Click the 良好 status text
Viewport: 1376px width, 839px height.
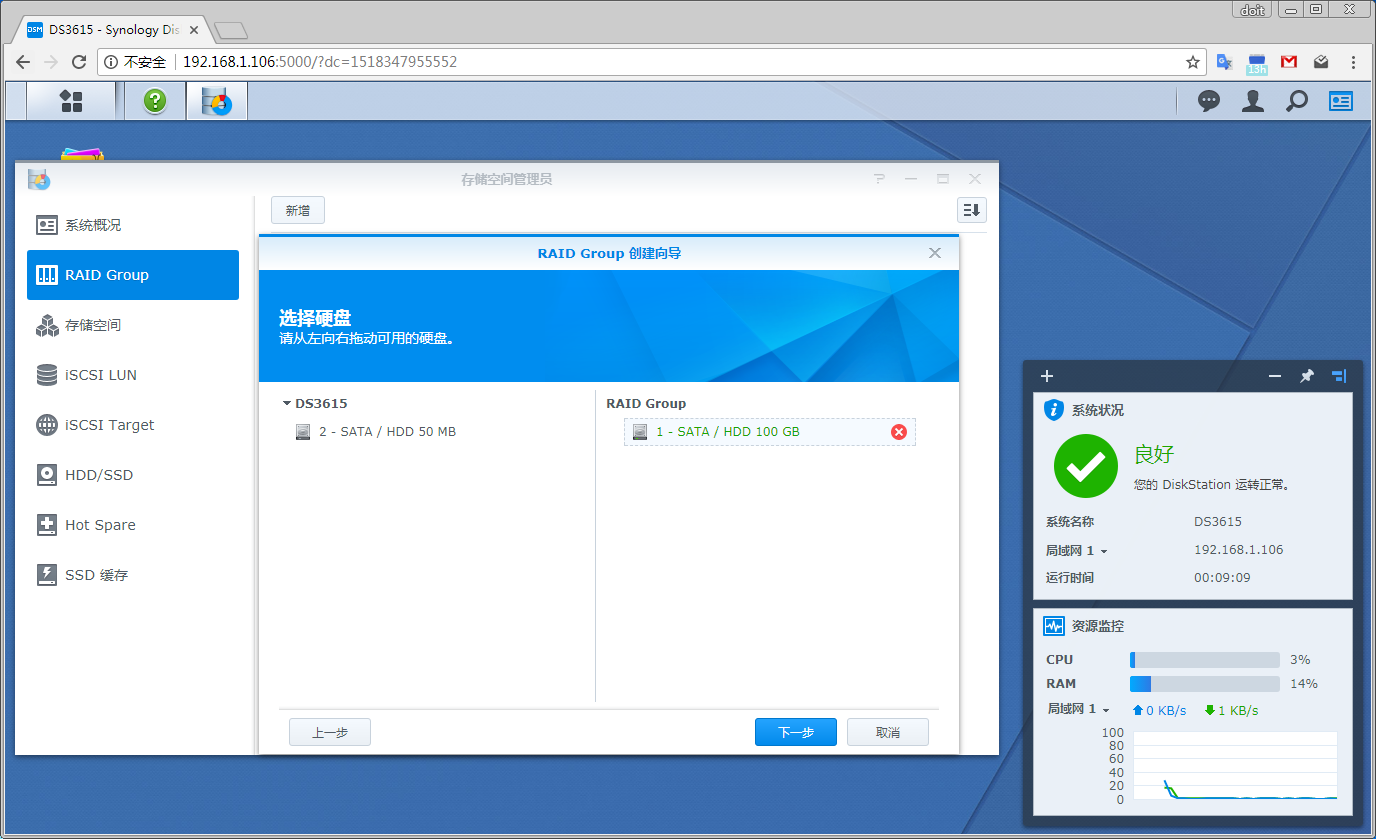[1154, 455]
